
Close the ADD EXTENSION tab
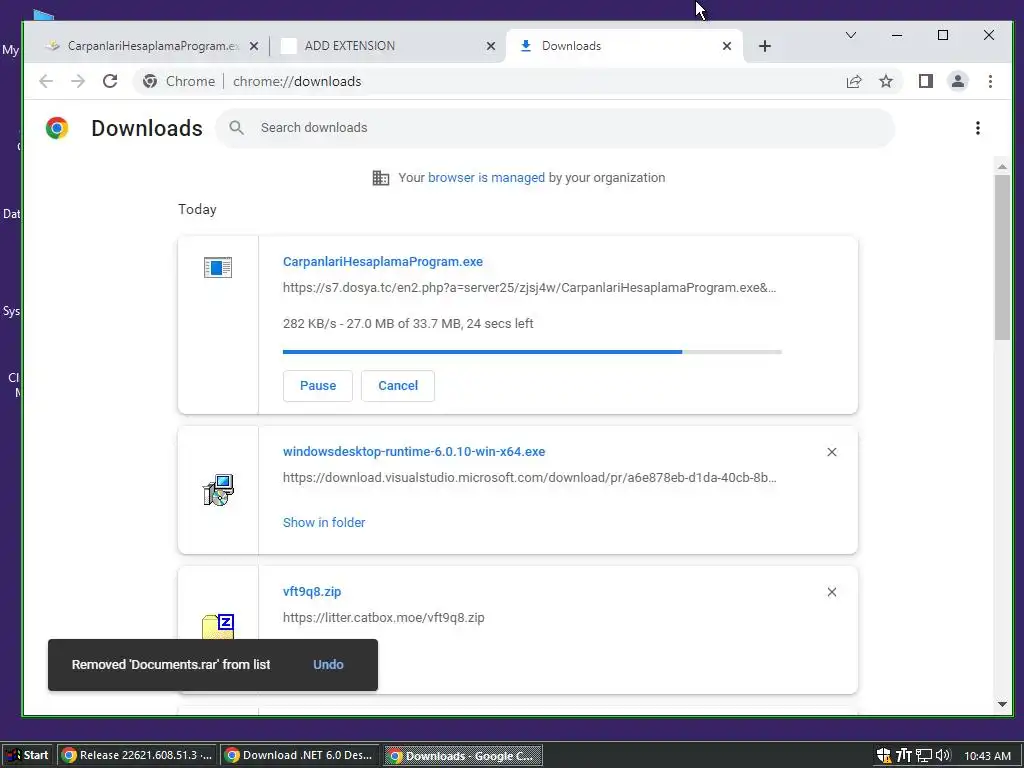[x=491, y=46]
